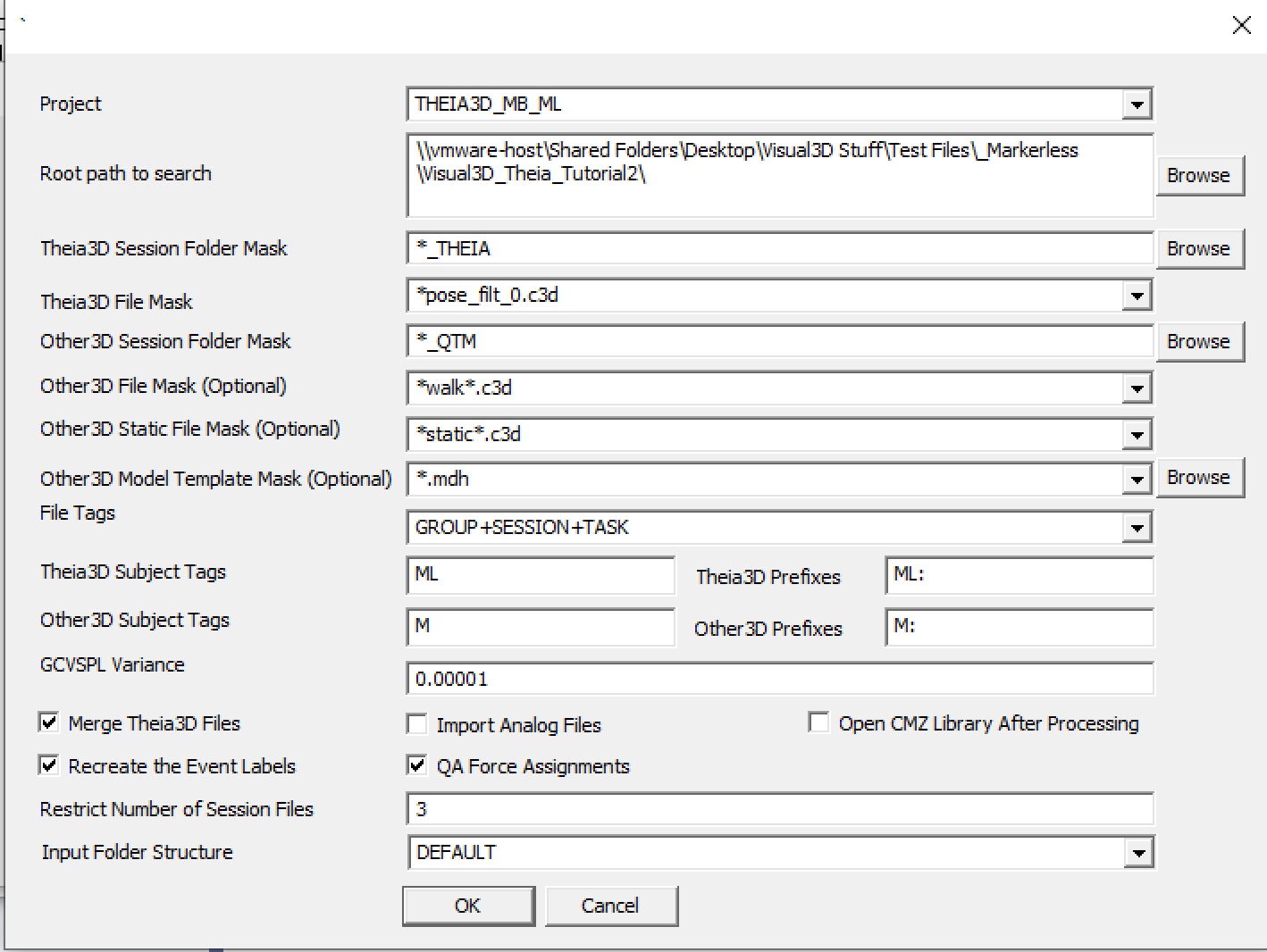Toggle Merge Theia3D Files checkbox
Viewport: 1267px width, 952px height.
point(49,722)
